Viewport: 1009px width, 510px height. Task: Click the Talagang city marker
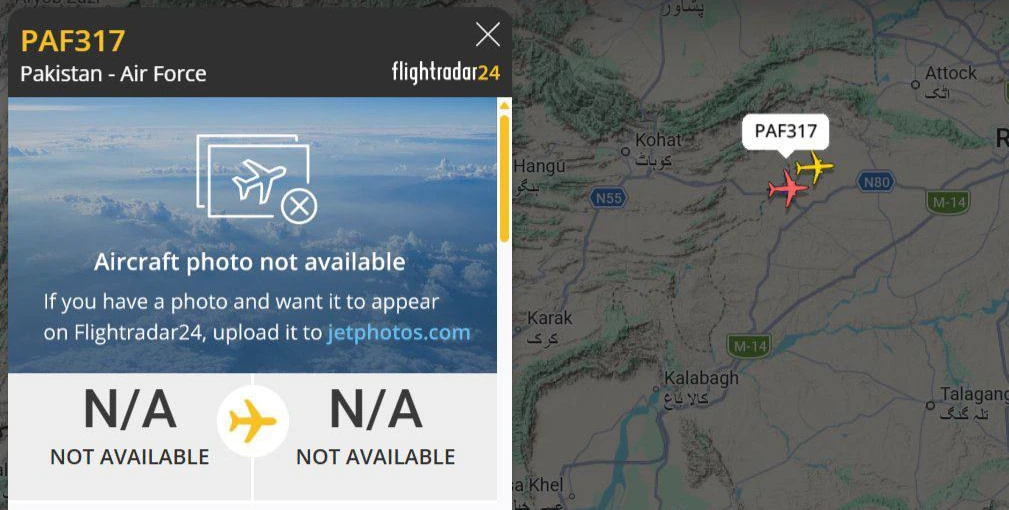tap(930, 405)
